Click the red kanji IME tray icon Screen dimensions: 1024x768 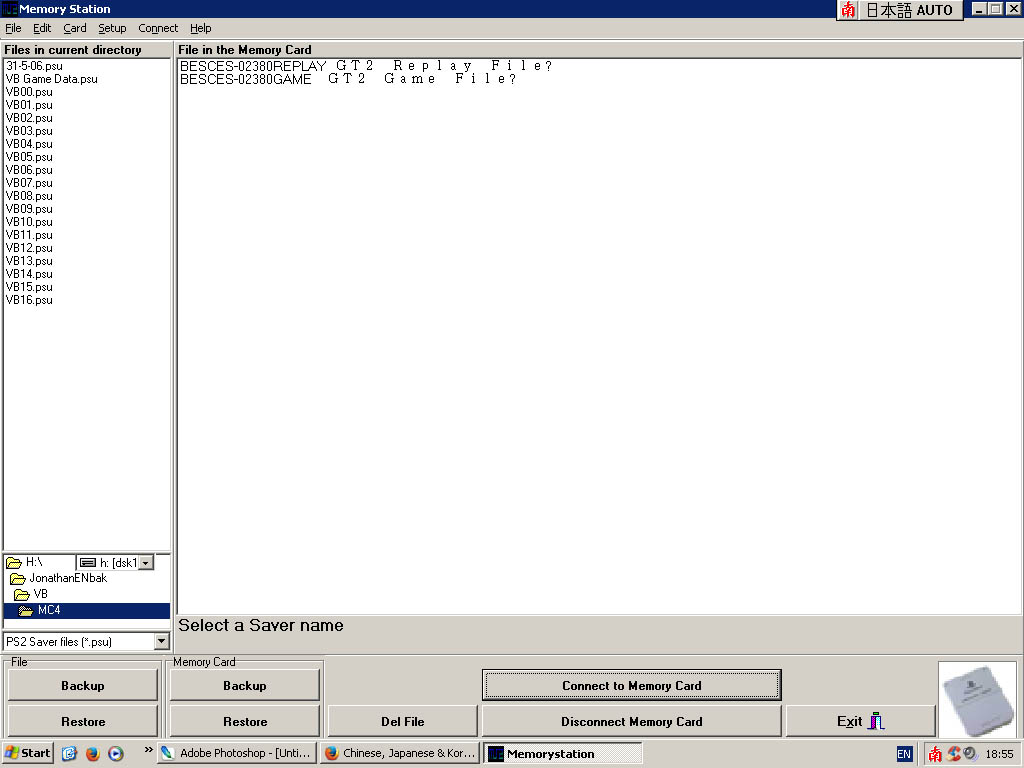[935, 754]
